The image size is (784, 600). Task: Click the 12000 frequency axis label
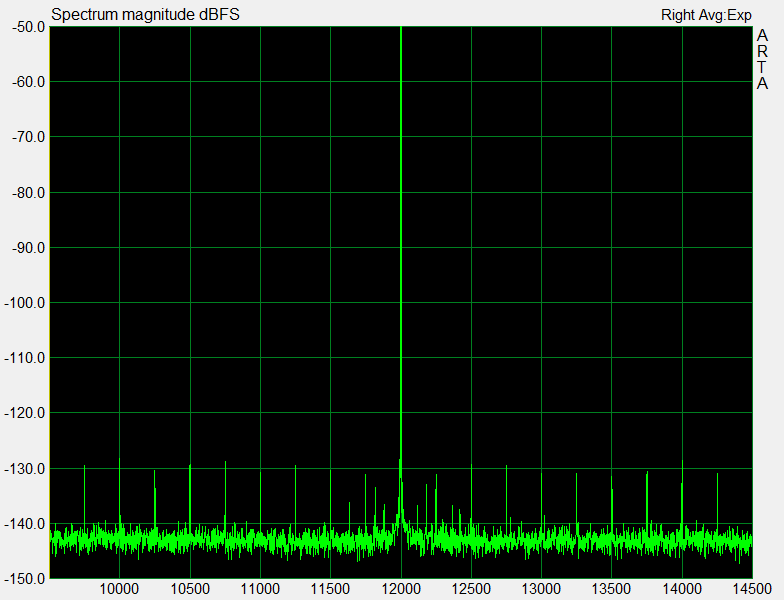pos(401,589)
